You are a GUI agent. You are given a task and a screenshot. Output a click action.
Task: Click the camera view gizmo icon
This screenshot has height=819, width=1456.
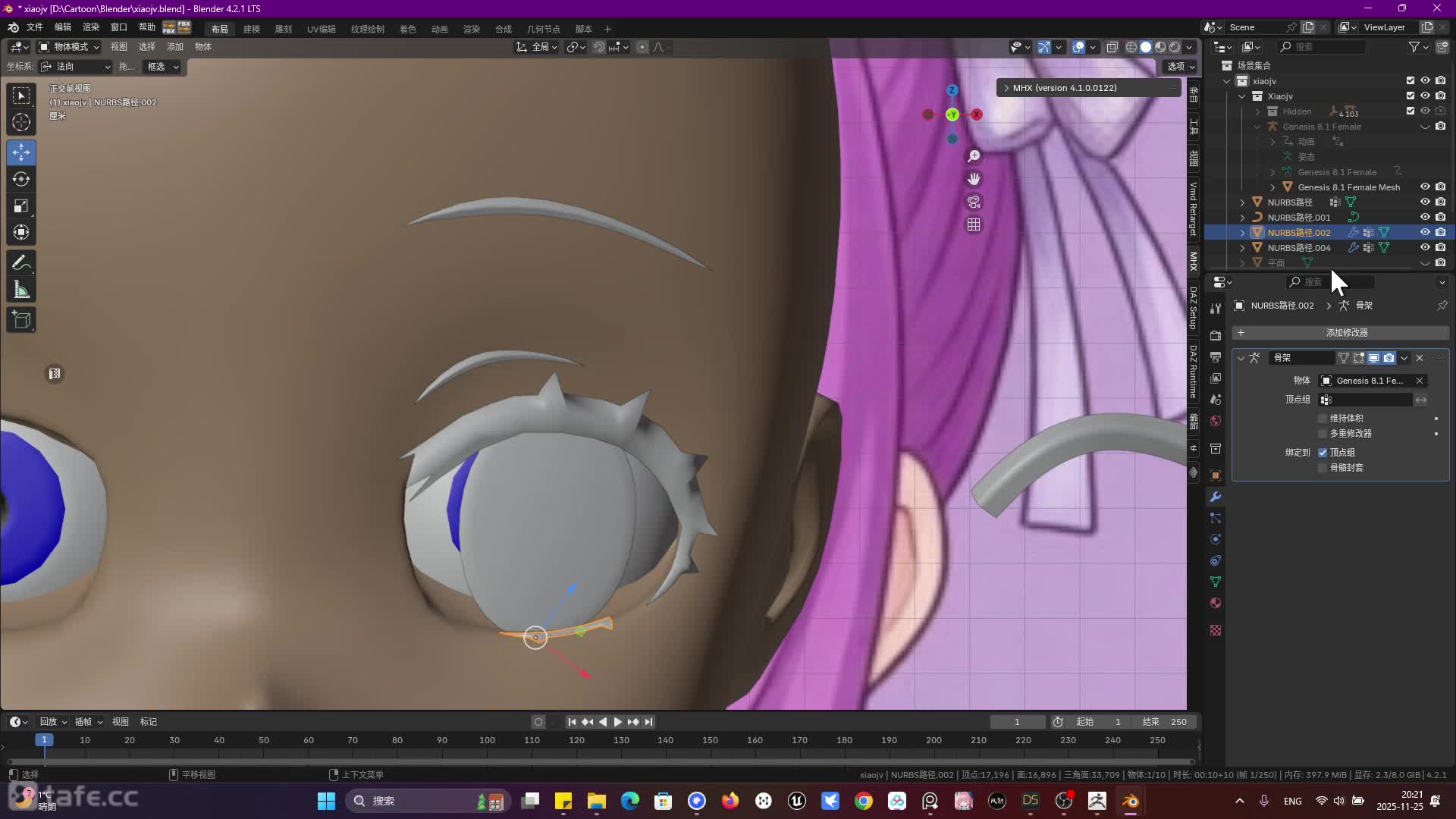coord(974,202)
